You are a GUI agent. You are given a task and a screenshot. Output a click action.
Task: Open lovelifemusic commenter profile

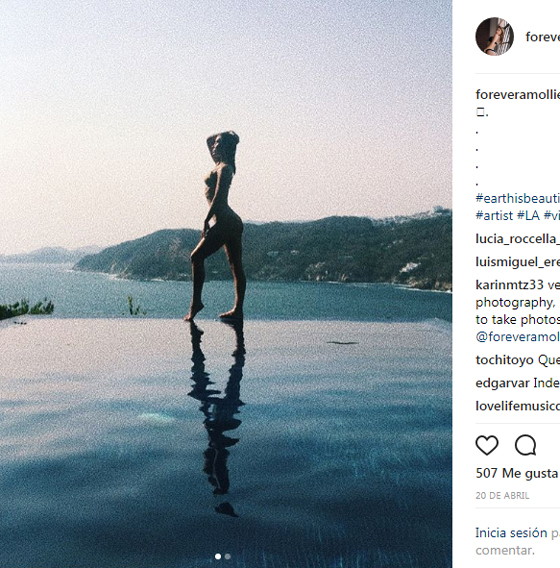518,406
